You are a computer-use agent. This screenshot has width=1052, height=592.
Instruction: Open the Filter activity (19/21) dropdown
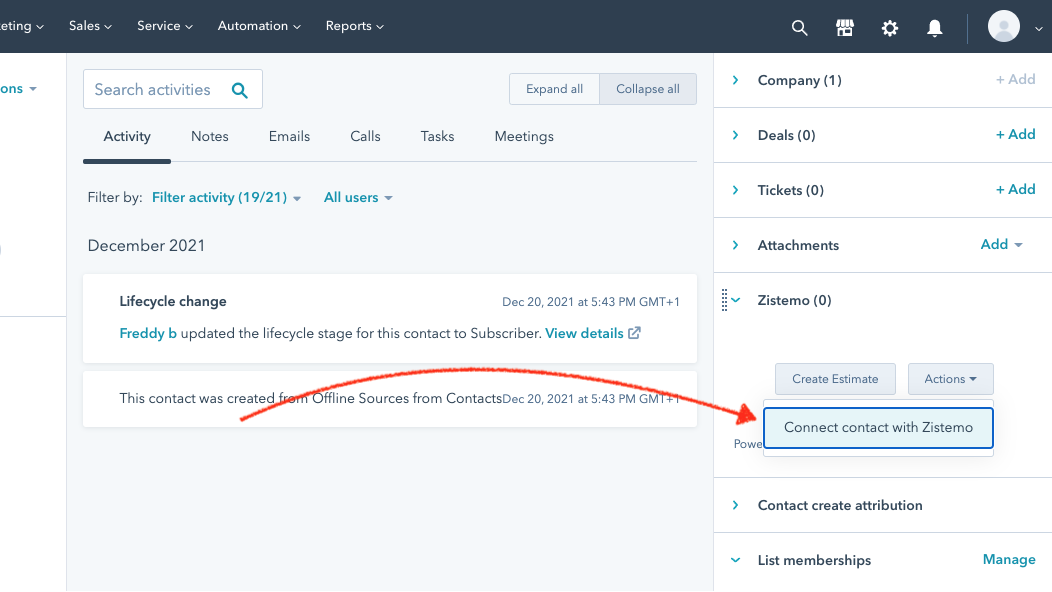click(226, 198)
